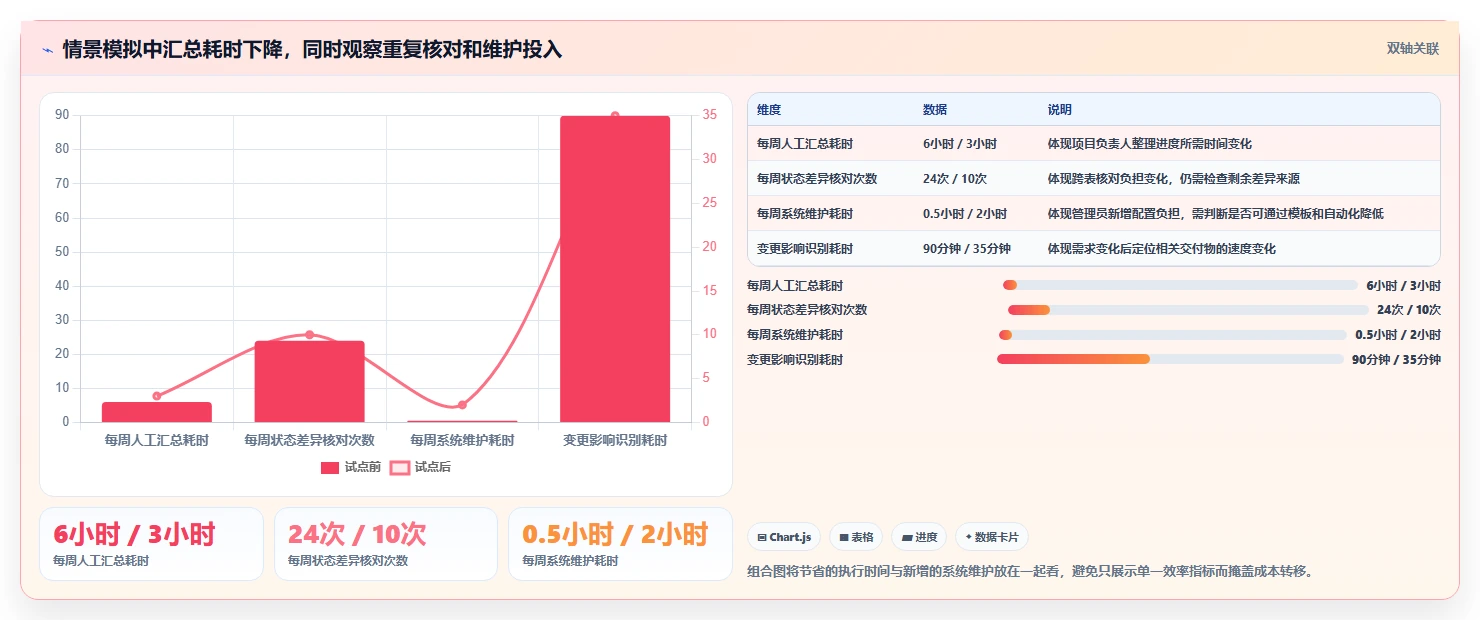Click the 每周系统维护耗时 progress bar

click(1173, 335)
